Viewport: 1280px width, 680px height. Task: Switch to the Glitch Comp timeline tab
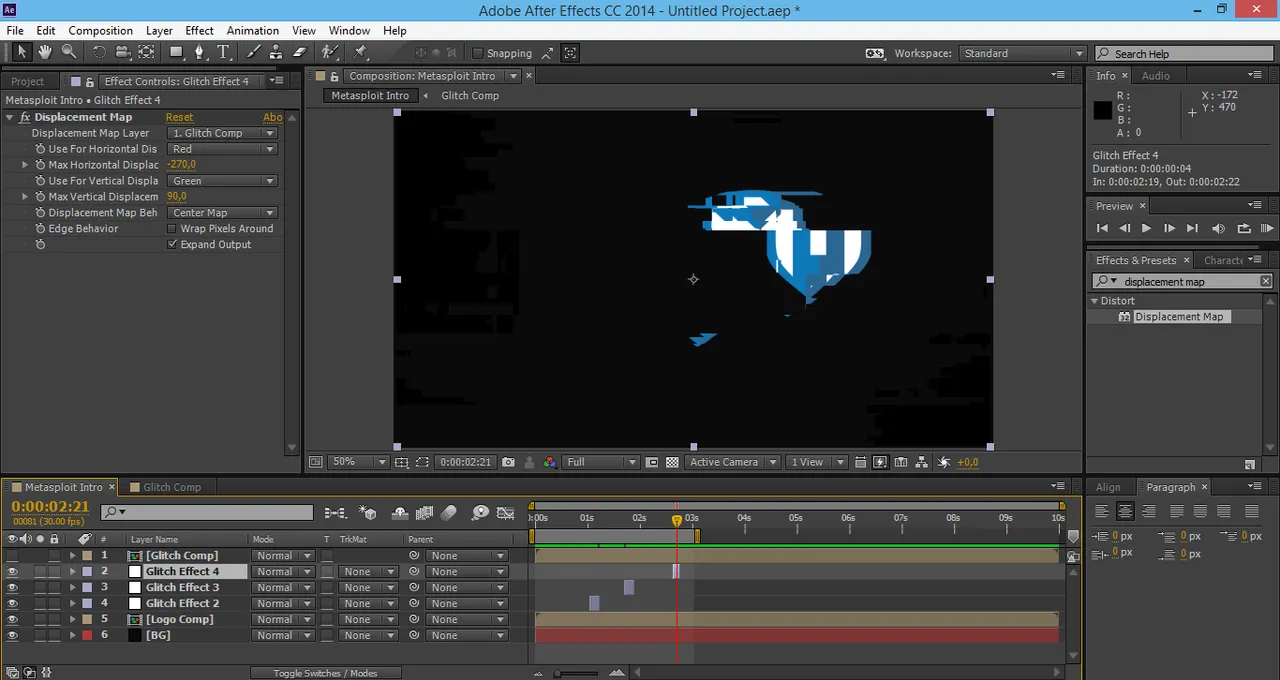tap(172, 487)
